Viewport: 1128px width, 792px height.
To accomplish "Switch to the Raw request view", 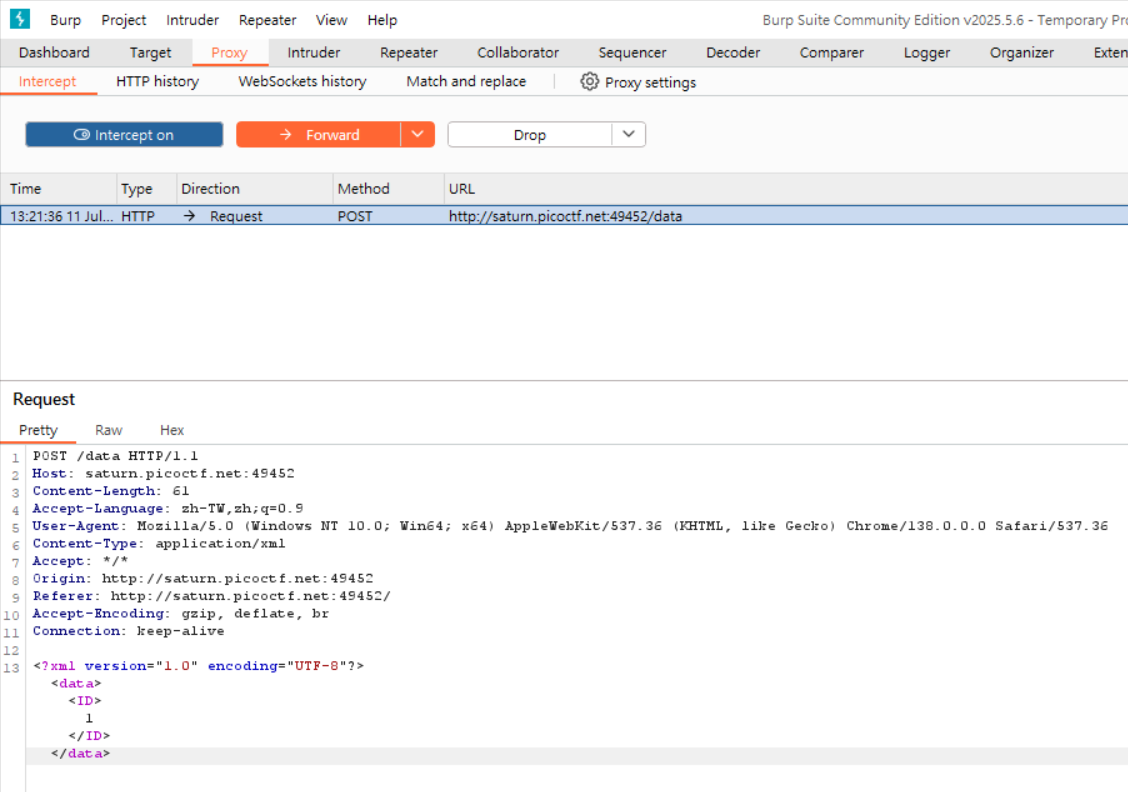I will click(109, 430).
